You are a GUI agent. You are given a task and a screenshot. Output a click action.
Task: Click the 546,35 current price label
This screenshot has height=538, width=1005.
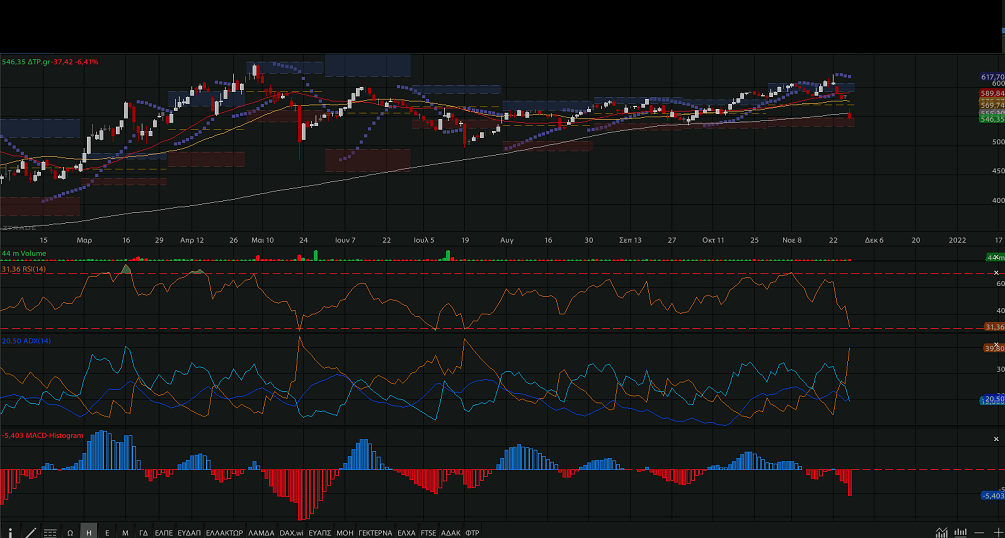click(x=992, y=117)
